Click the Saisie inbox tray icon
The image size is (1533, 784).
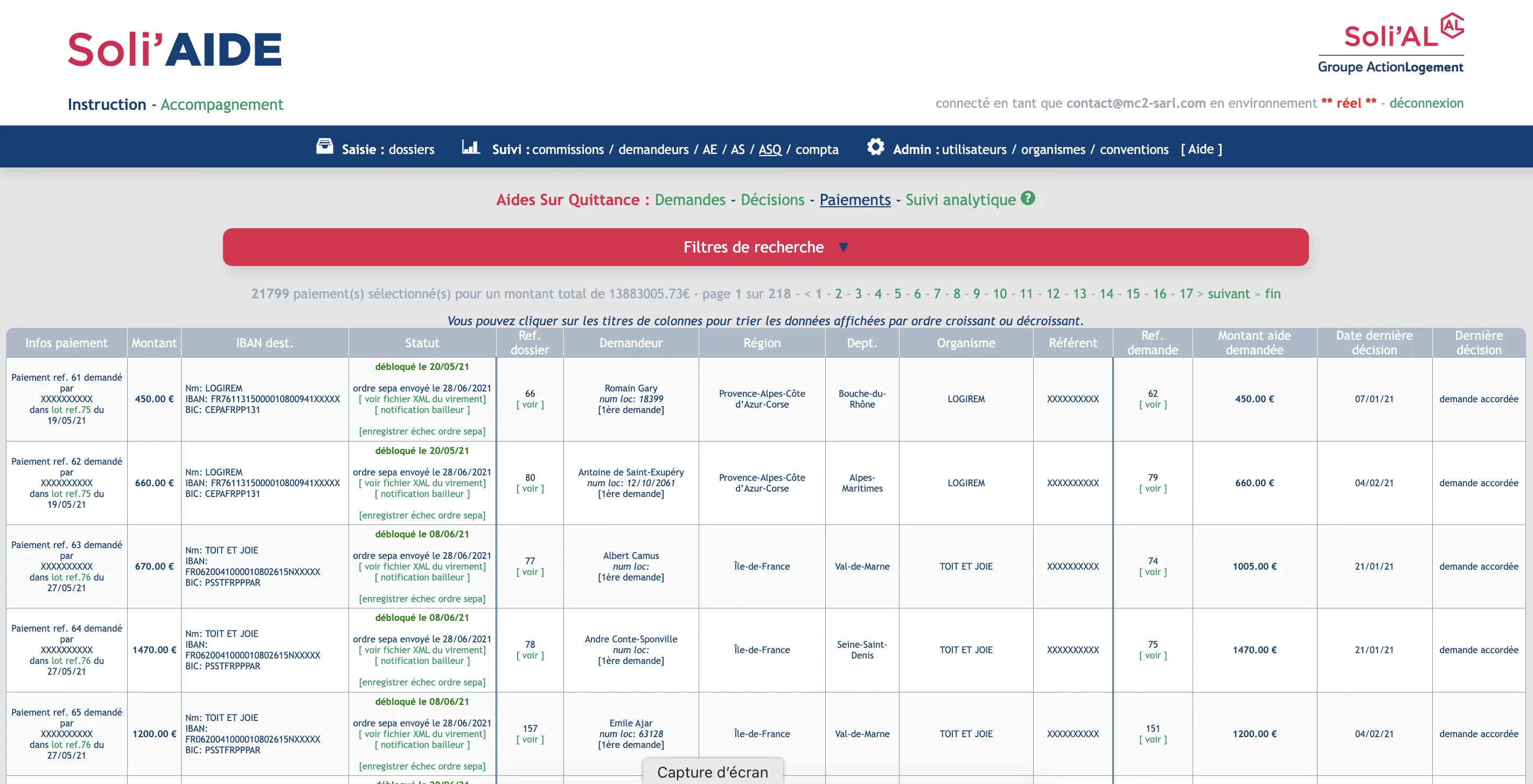pos(324,146)
